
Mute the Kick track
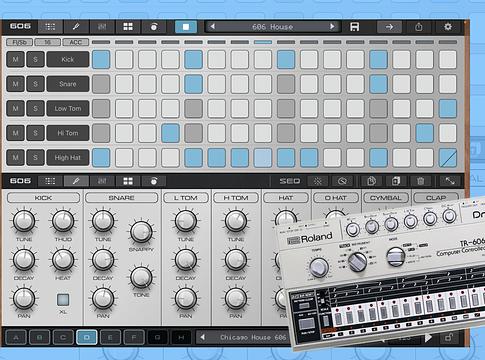tap(15, 59)
